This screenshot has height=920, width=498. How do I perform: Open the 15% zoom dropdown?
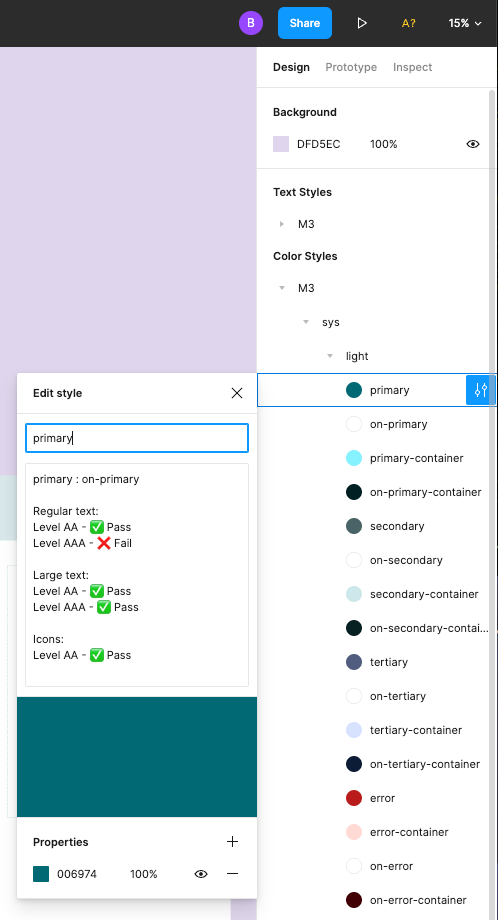[465, 23]
